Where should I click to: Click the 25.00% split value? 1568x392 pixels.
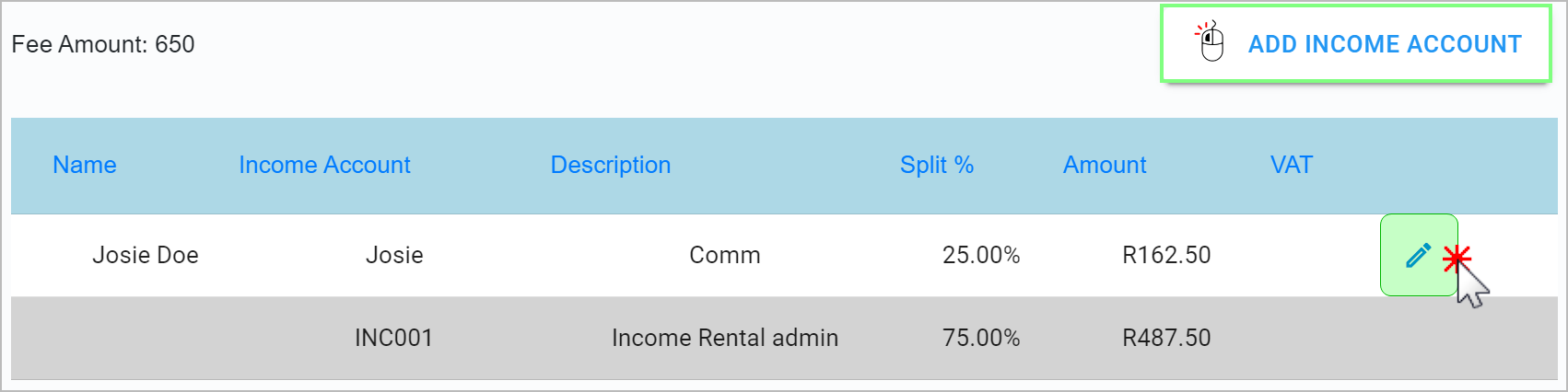pos(981,255)
